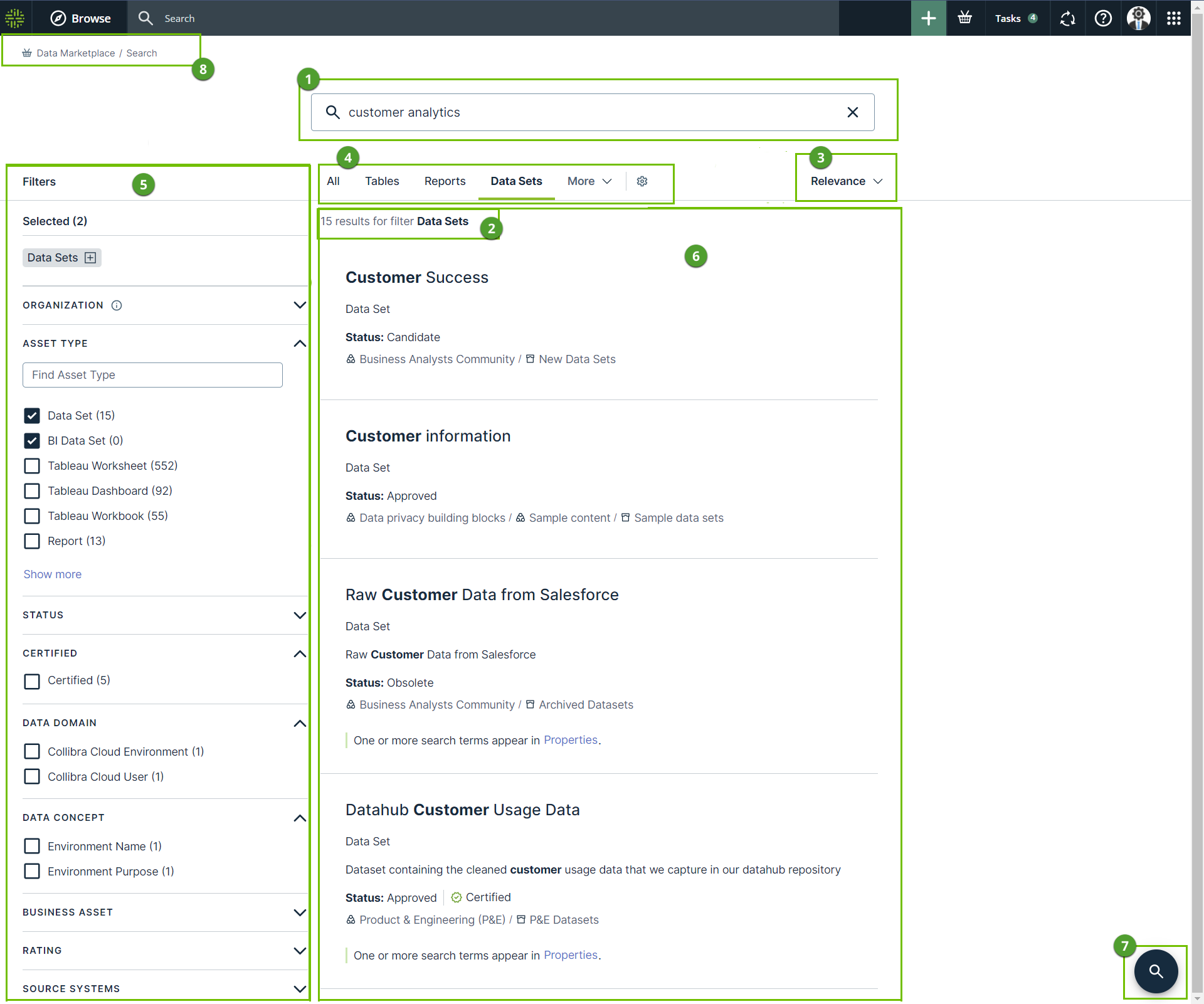1204x1004 pixels.
Task: Click the user profile avatar
Action: [x=1138, y=18]
